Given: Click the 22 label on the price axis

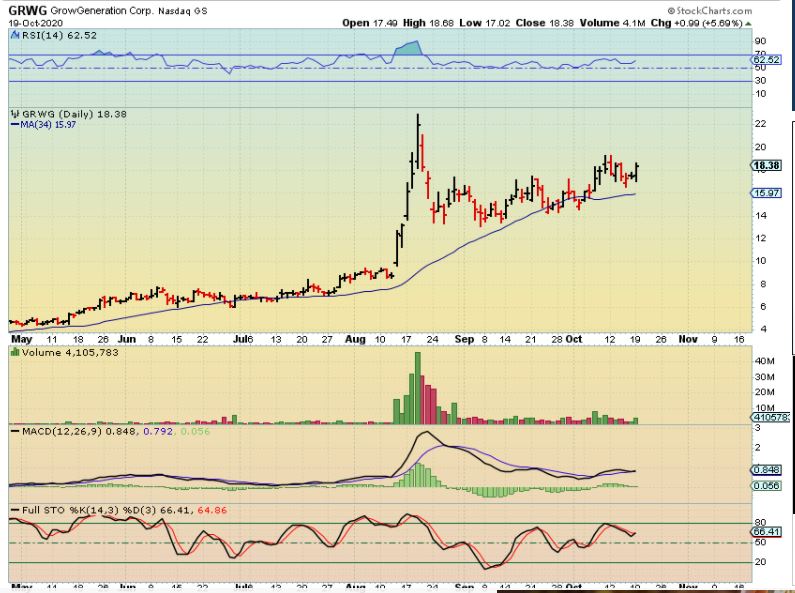Looking at the screenshot, I should [761, 124].
